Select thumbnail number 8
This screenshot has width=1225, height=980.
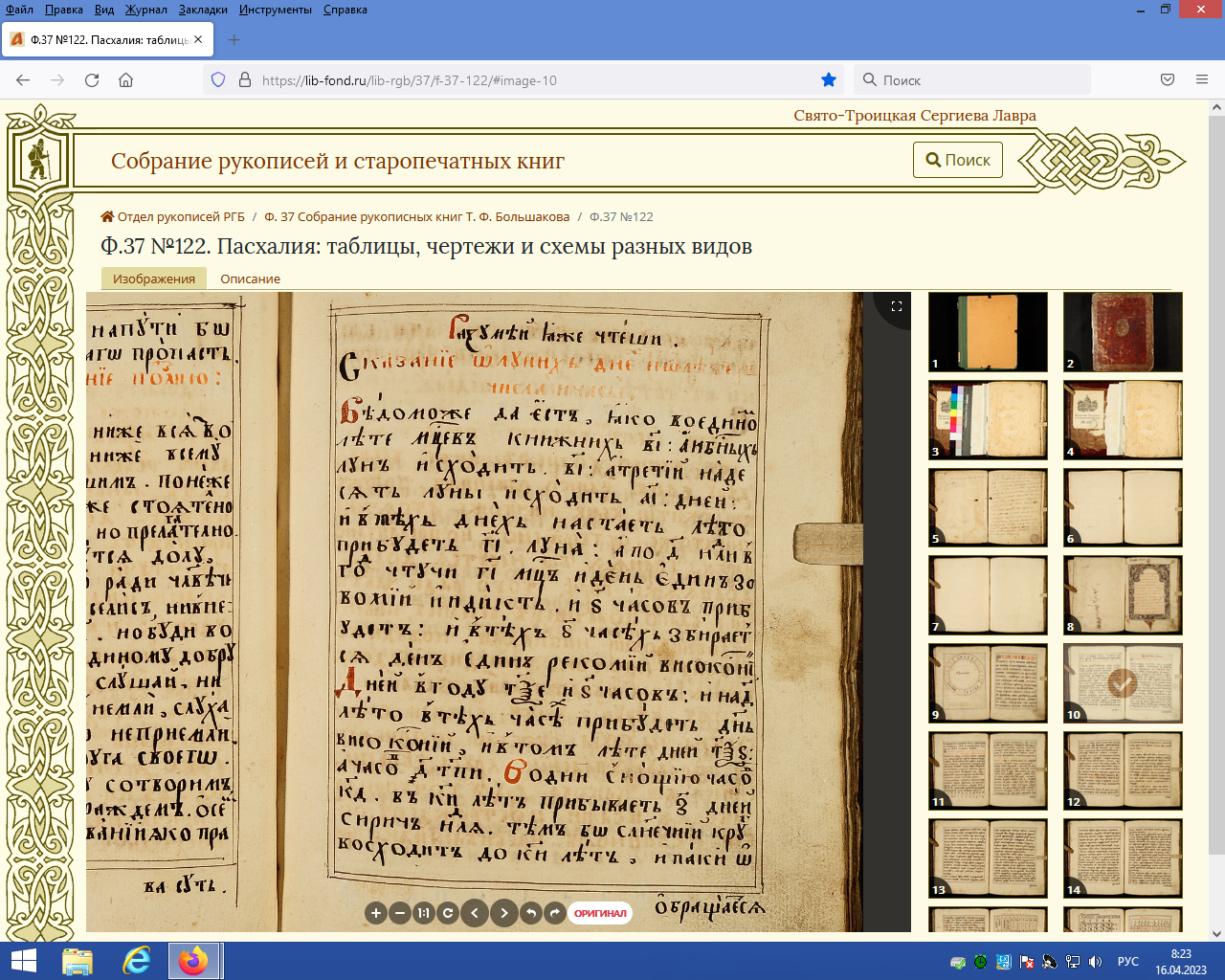1123,595
